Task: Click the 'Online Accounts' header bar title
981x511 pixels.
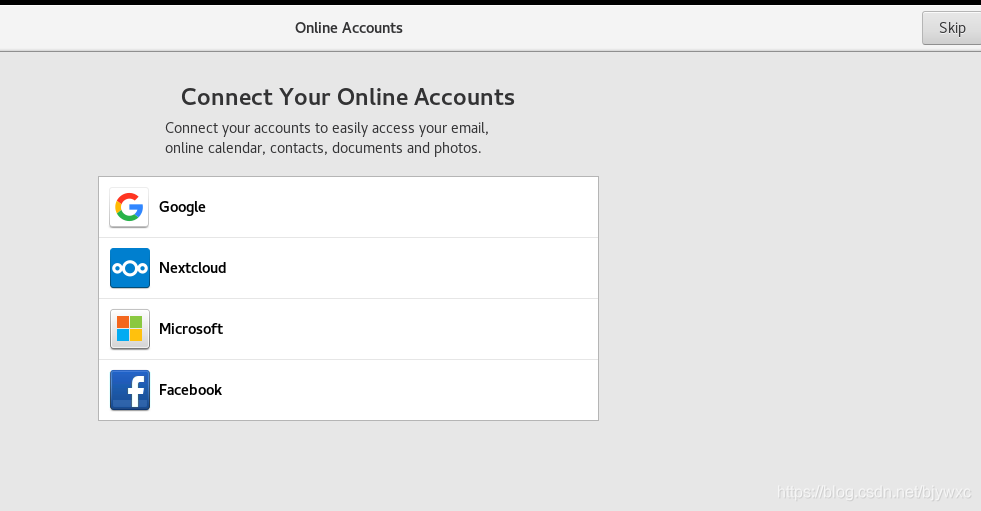Action: 349,28
